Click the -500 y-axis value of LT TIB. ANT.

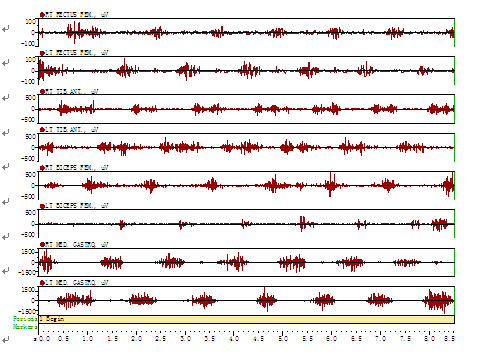coord(28,158)
